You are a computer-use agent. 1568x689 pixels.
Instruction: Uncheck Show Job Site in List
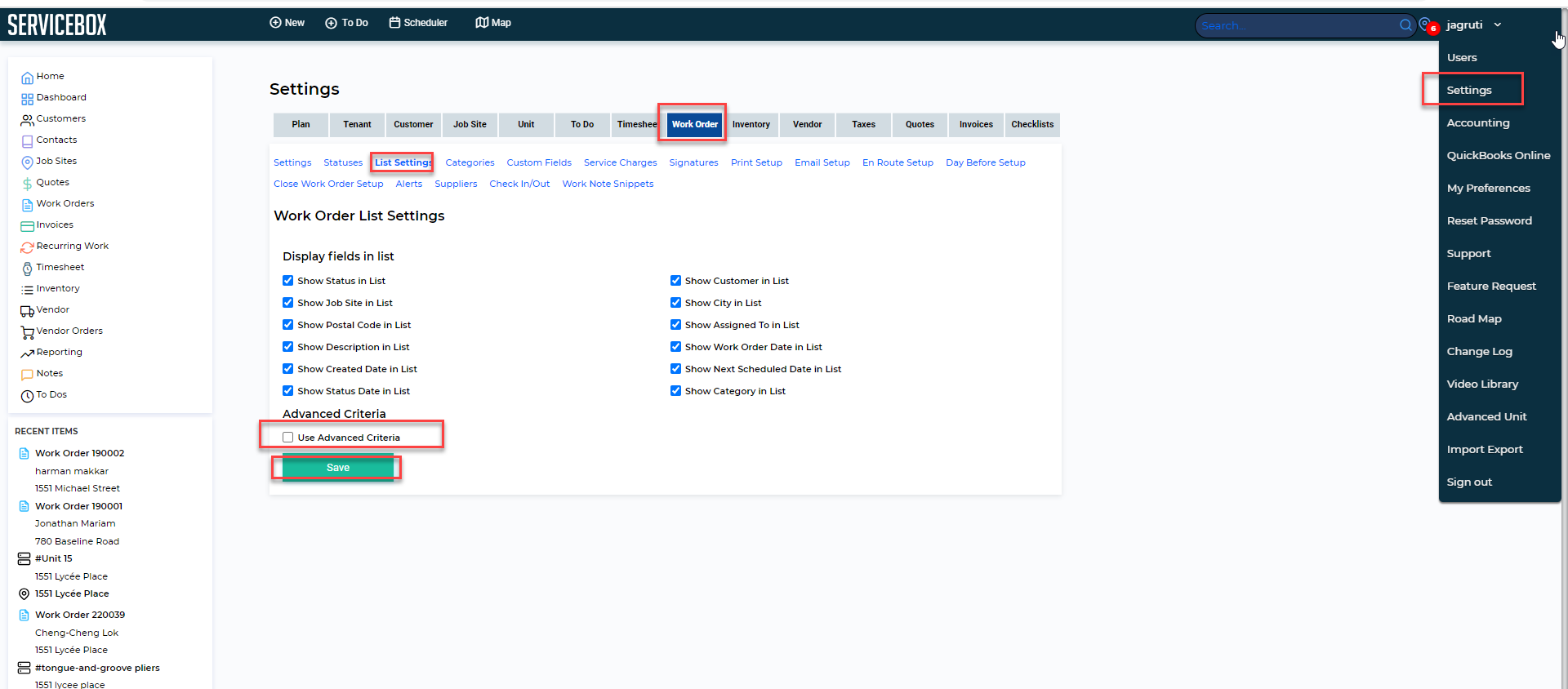pyautogui.click(x=287, y=303)
